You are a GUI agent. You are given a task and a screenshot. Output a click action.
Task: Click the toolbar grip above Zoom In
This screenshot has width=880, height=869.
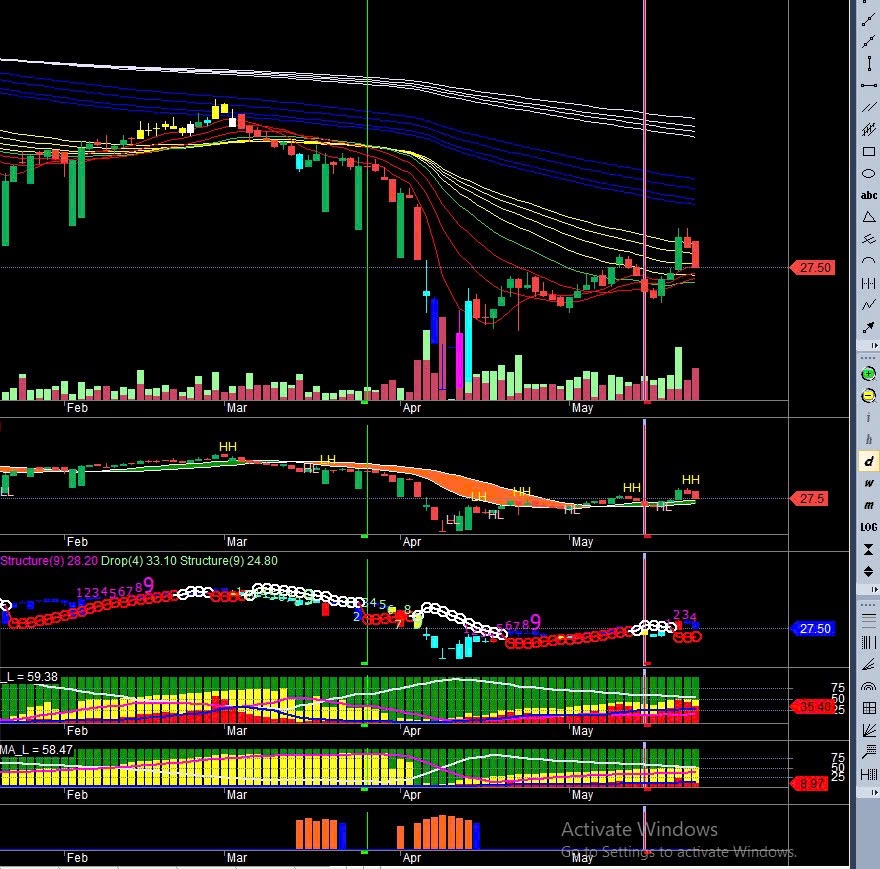tap(868, 358)
